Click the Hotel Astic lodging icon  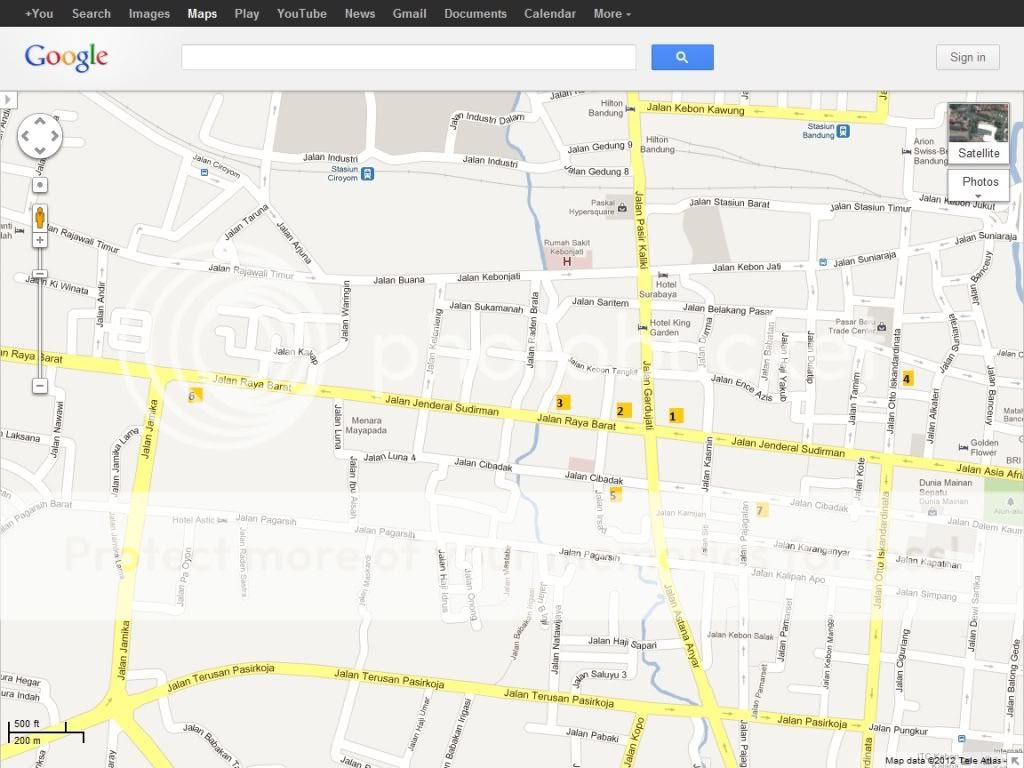click(x=223, y=520)
